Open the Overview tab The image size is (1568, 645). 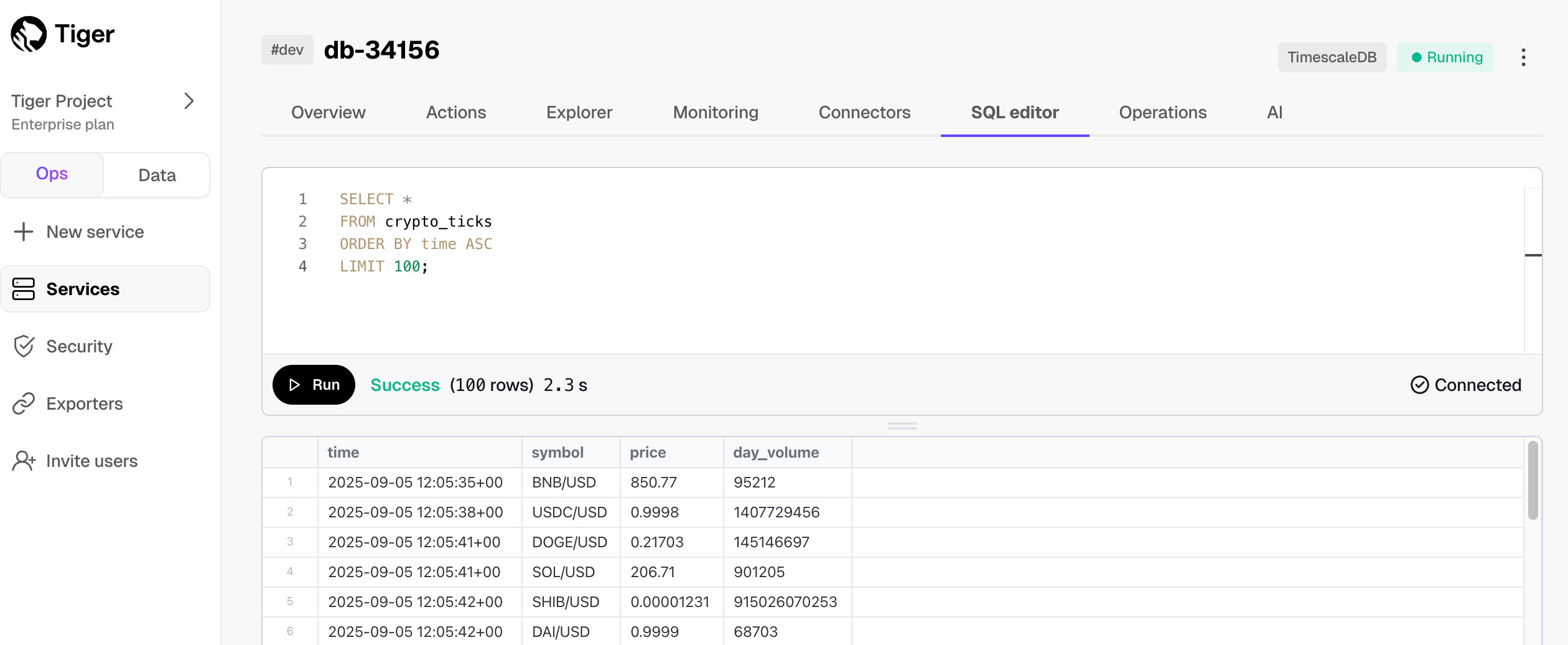click(x=328, y=113)
